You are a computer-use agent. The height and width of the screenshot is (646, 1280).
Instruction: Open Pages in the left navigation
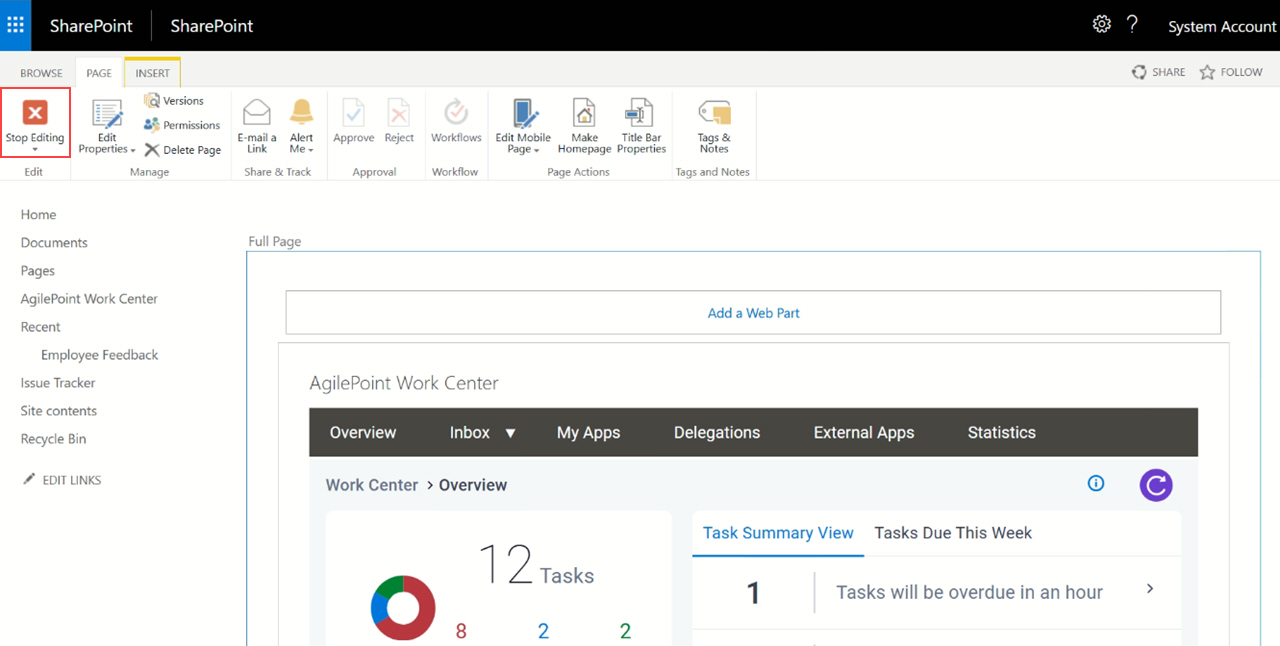(x=38, y=271)
